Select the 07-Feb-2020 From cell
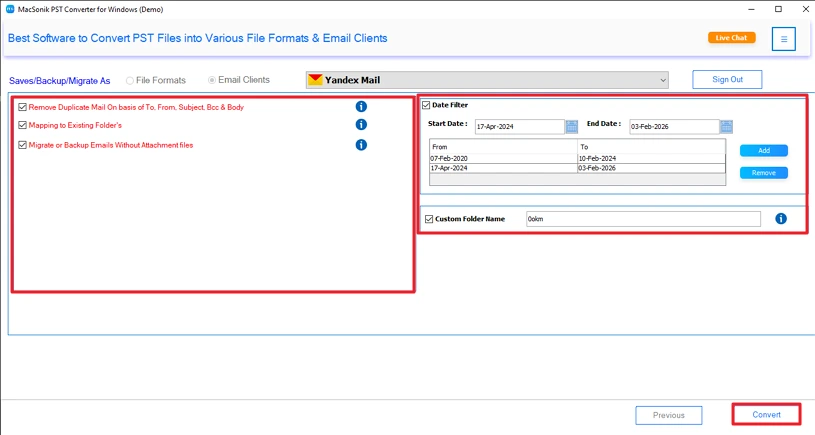The height and width of the screenshot is (435, 815). tap(503, 158)
